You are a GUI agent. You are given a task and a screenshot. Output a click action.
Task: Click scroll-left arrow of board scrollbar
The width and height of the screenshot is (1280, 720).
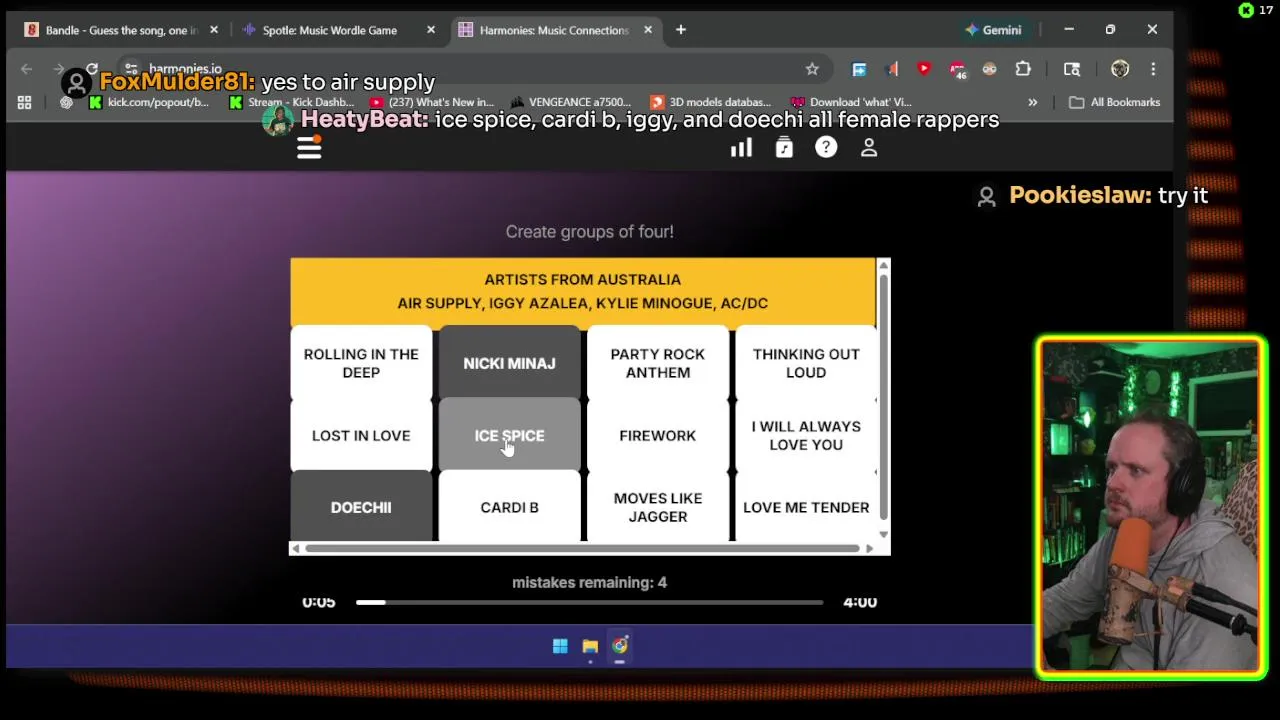pos(296,548)
